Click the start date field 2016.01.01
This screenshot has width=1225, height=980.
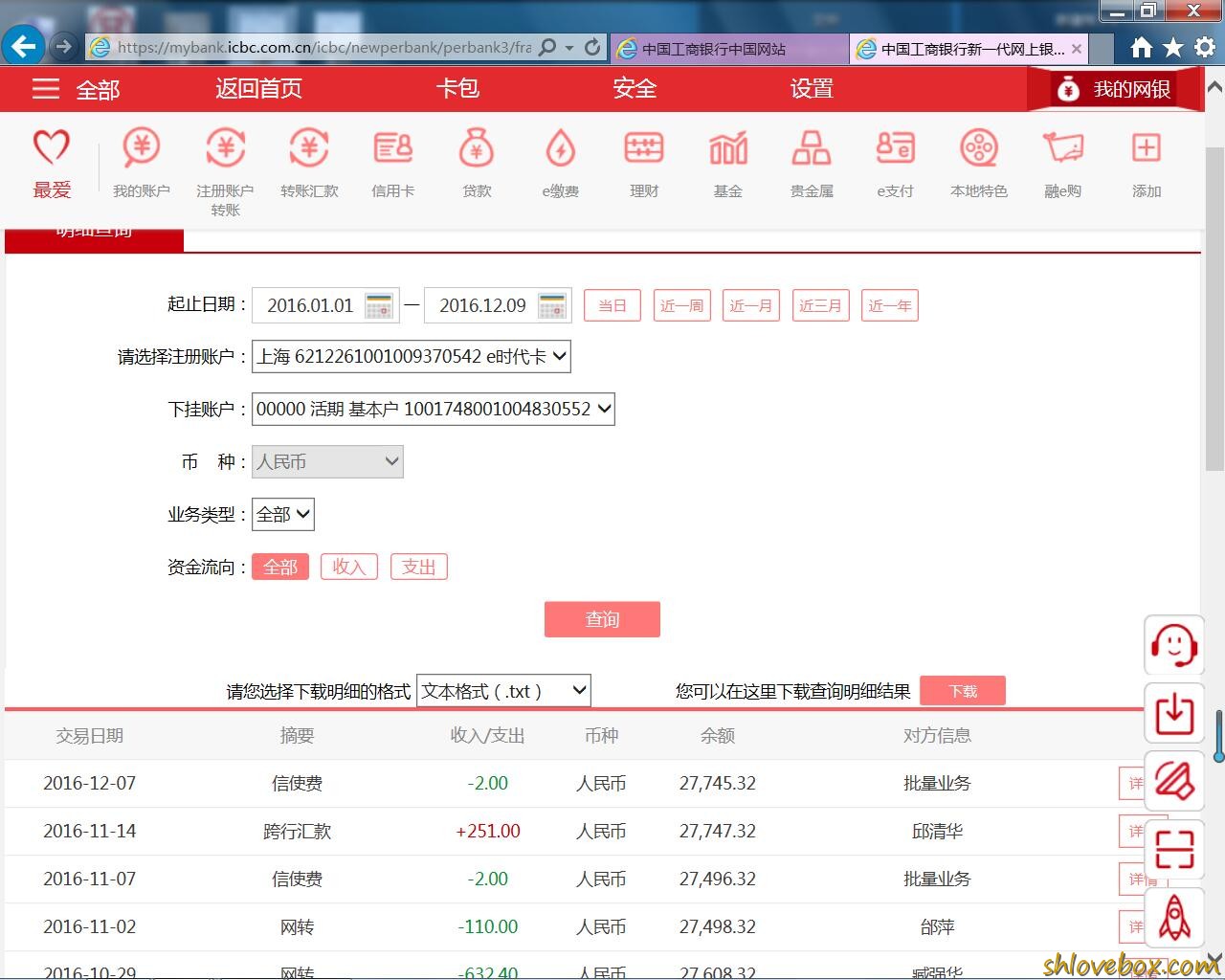tap(310, 305)
